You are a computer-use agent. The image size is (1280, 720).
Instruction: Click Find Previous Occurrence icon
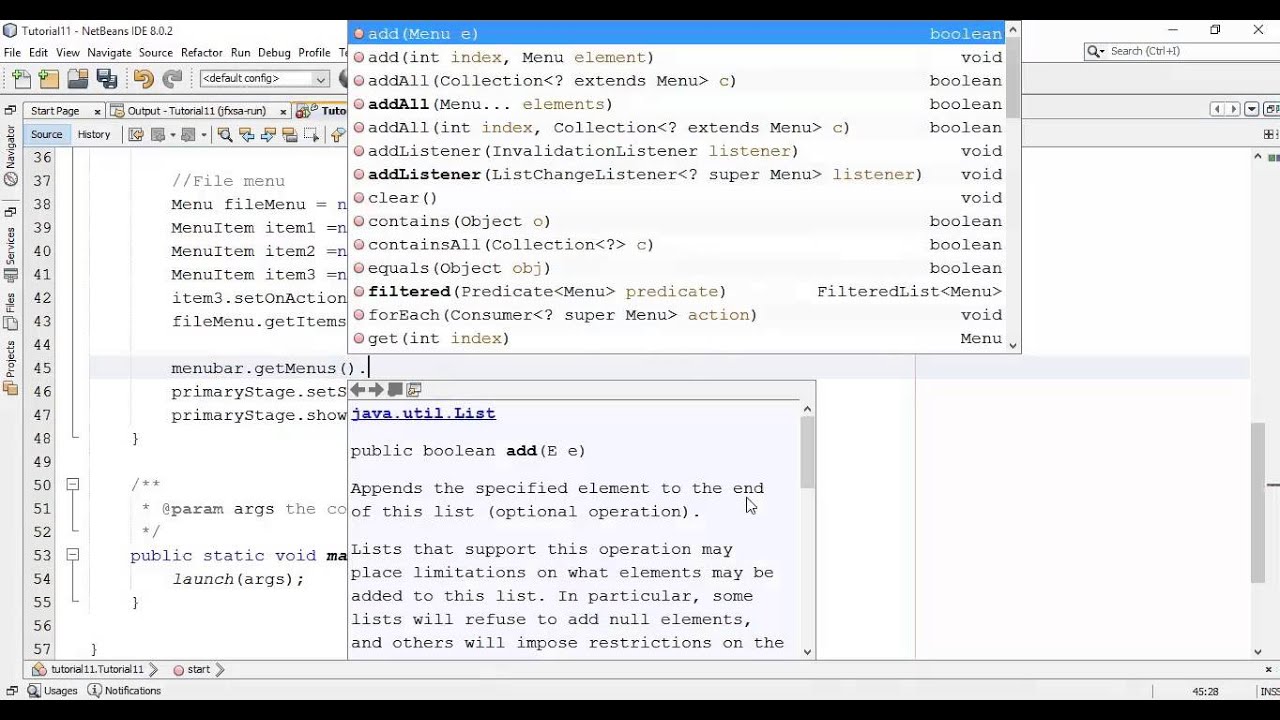[247, 135]
